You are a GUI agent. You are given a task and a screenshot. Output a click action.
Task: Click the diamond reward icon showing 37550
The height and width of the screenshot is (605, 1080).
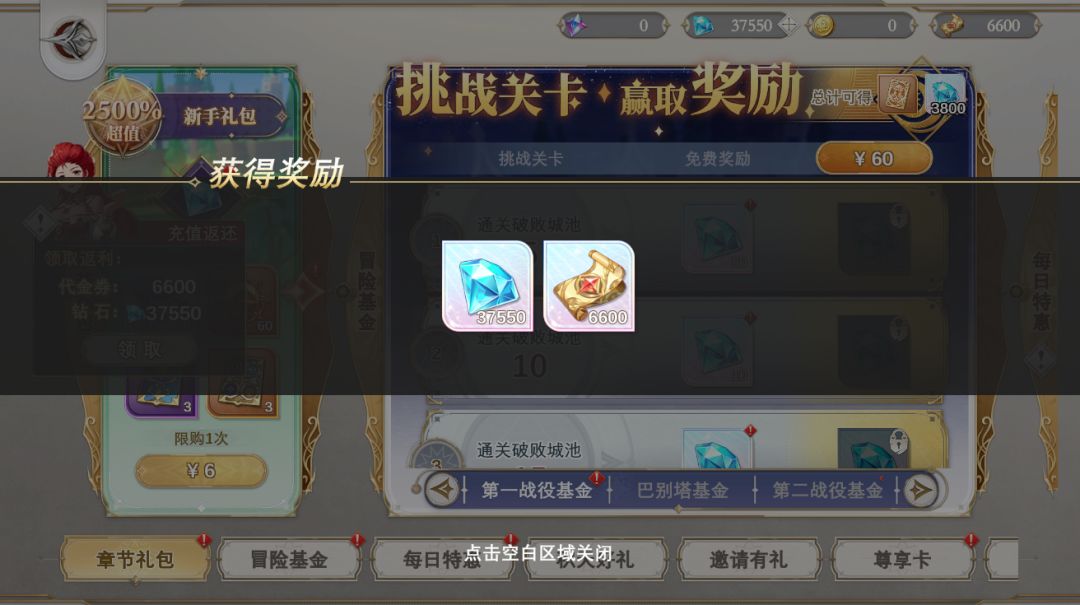pyautogui.click(x=488, y=286)
